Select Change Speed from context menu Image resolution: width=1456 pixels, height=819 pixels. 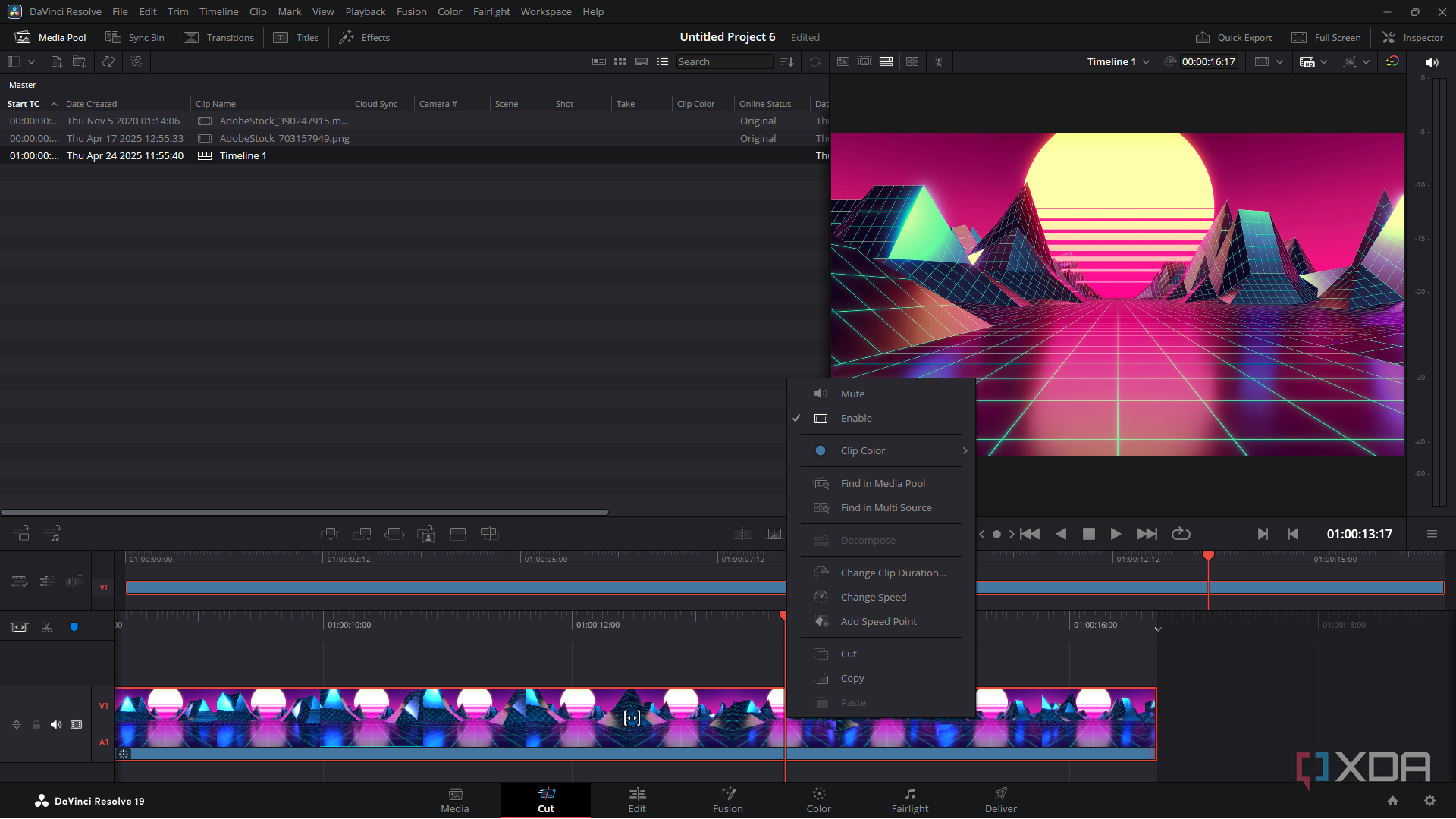pyautogui.click(x=873, y=597)
